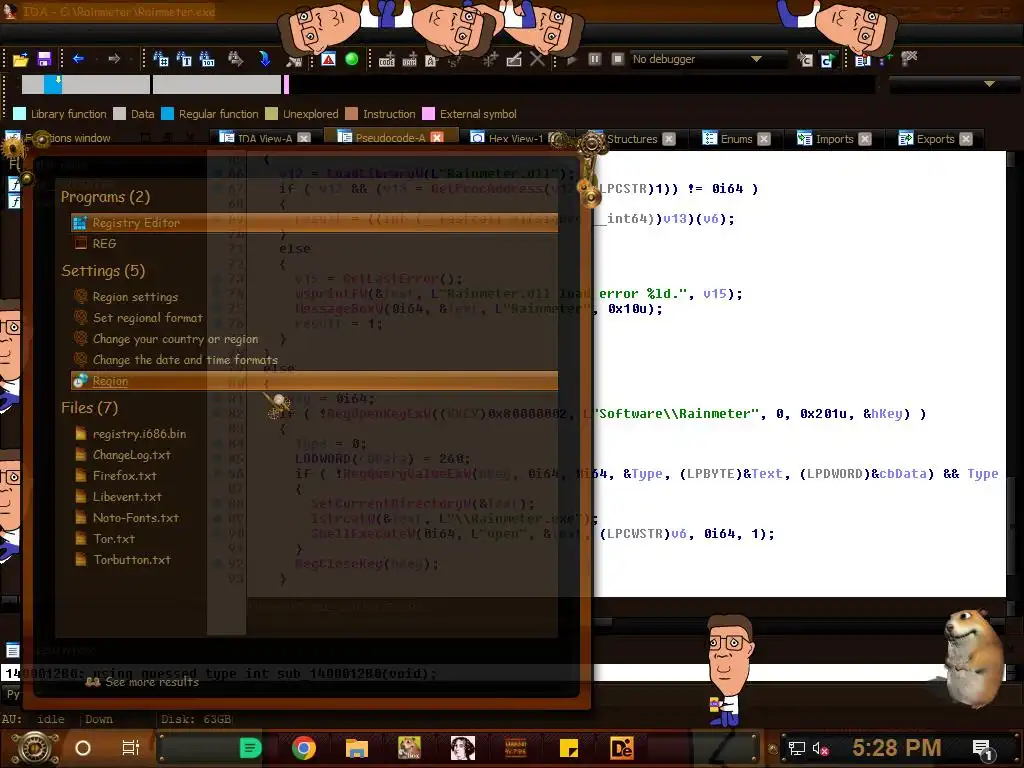Open Task View on the taskbar
Viewport: 1024px width, 768px height.
(x=130, y=748)
